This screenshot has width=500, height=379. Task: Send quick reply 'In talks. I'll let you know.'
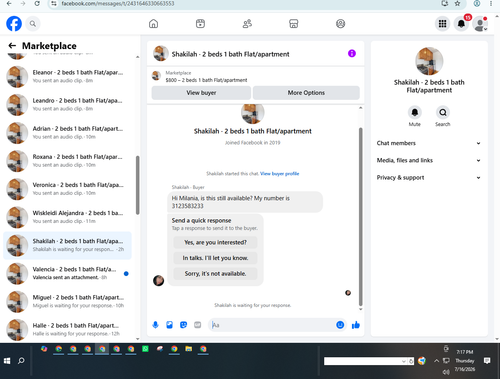(215, 258)
